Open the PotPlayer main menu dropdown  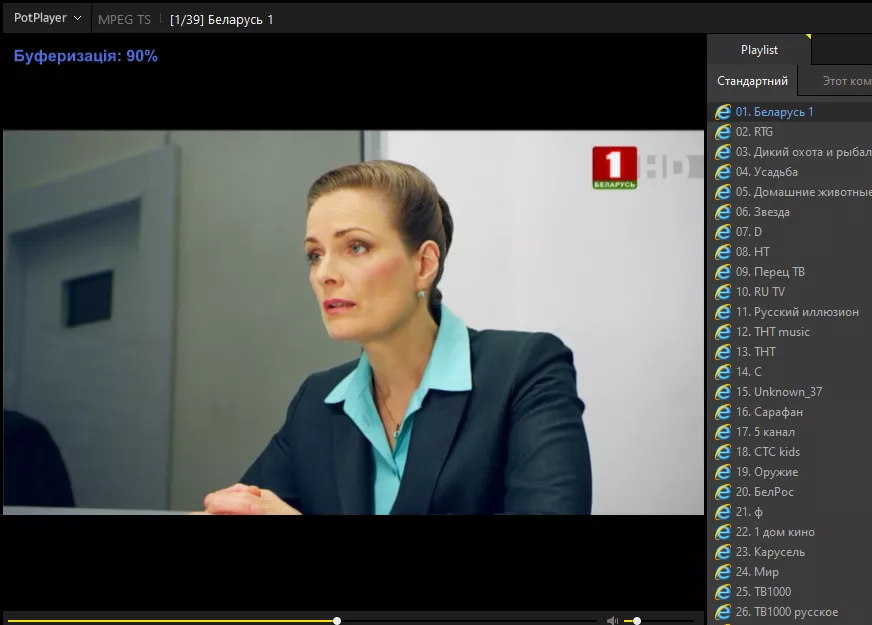tap(47, 18)
